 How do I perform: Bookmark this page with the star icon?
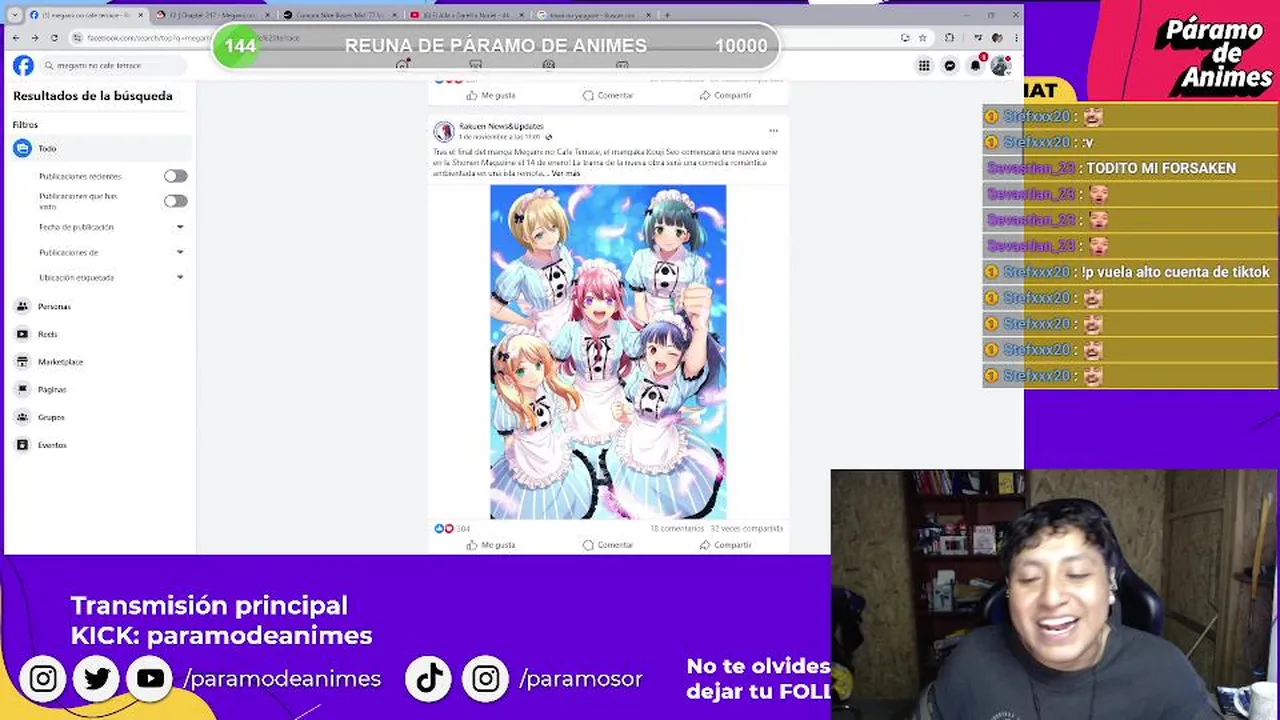(x=922, y=38)
